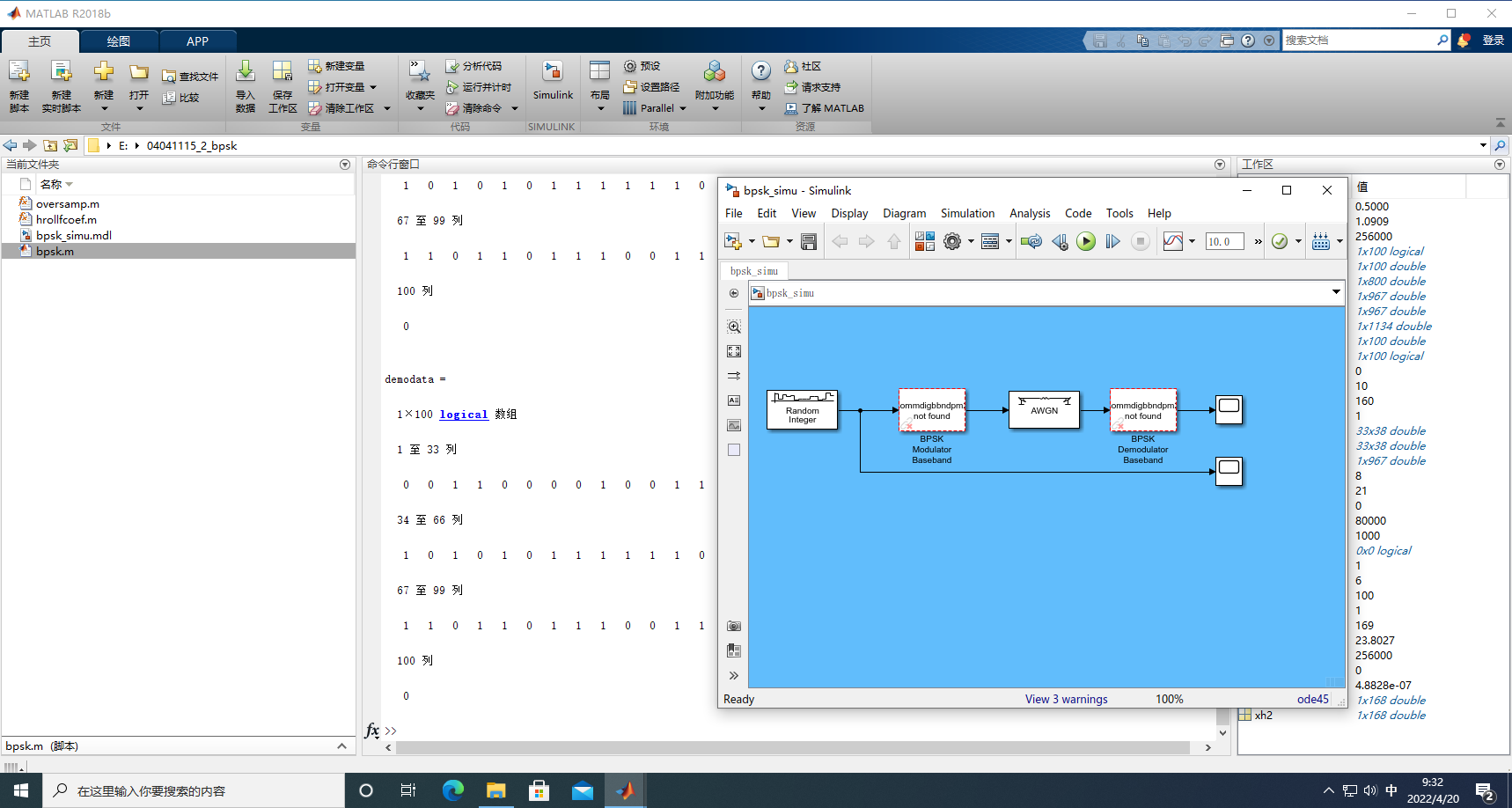Open the Simulation menu

click(x=967, y=213)
